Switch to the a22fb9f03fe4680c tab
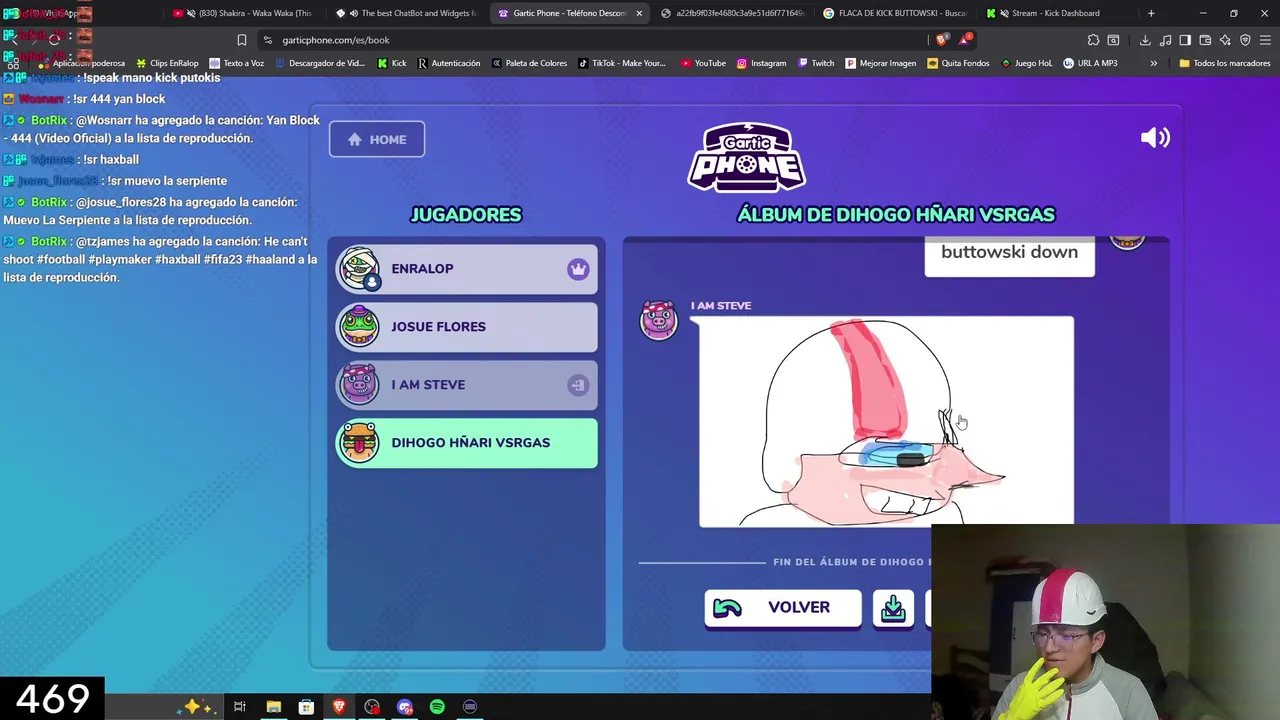The height and width of the screenshot is (720, 1280). 733,13
